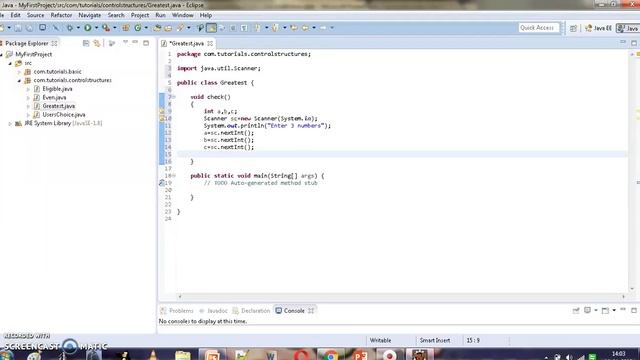The width and height of the screenshot is (640, 360).
Task: Collapse the check() method fold marker
Action: click(x=174, y=97)
